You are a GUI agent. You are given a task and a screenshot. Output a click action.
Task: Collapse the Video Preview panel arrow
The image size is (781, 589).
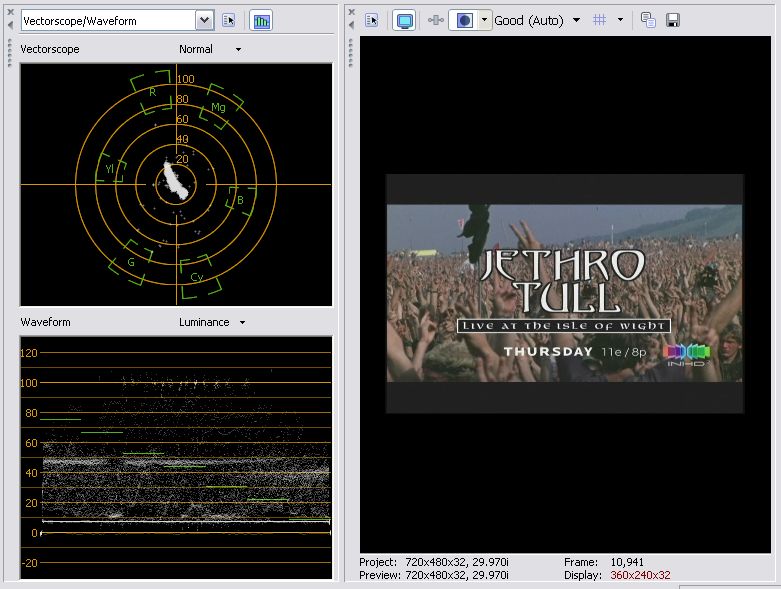click(x=352, y=25)
